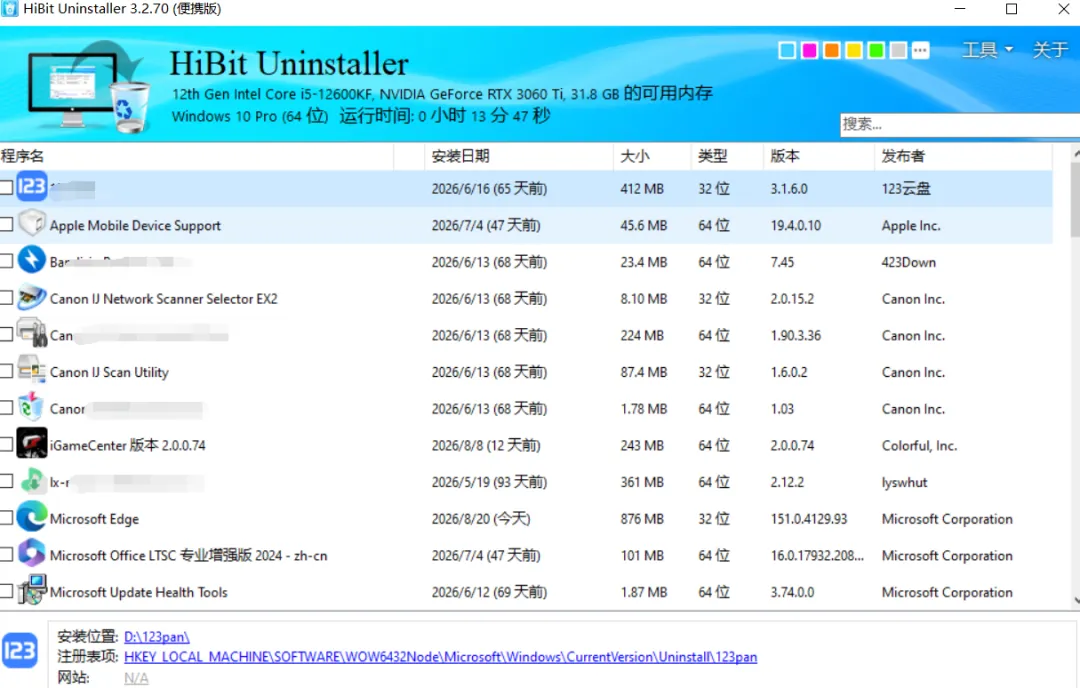This screenshot has width=1080, height=688.
Task: Sort by the 大小 column header
Action: pyautogui.click(x=652, y=156)
